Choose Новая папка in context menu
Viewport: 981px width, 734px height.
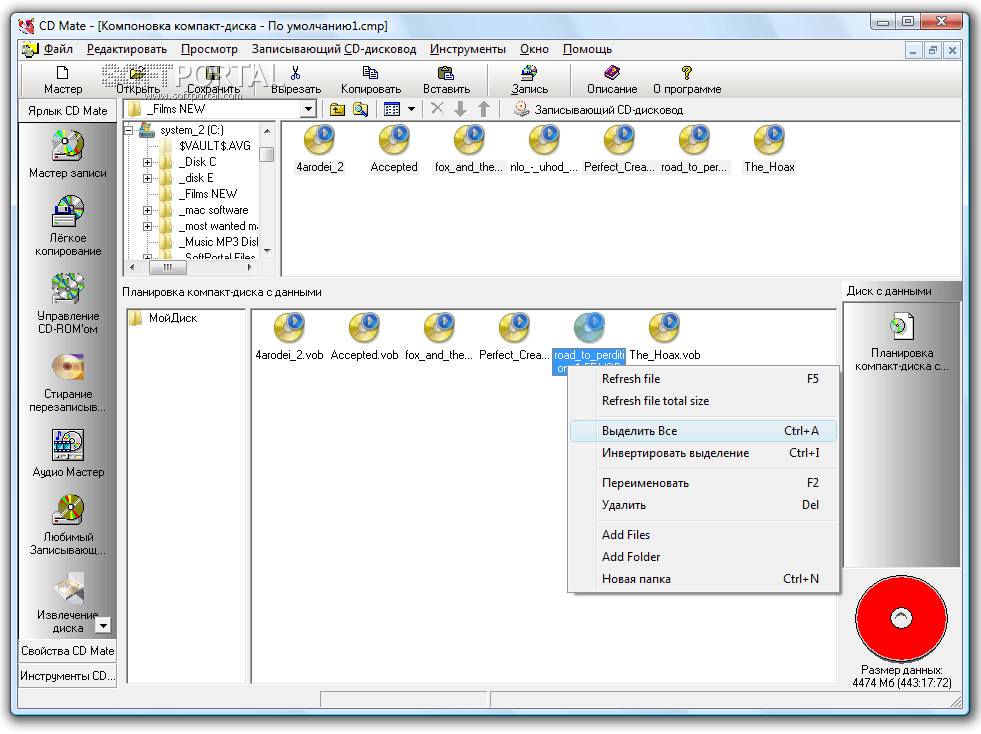(x=703, y=579)
